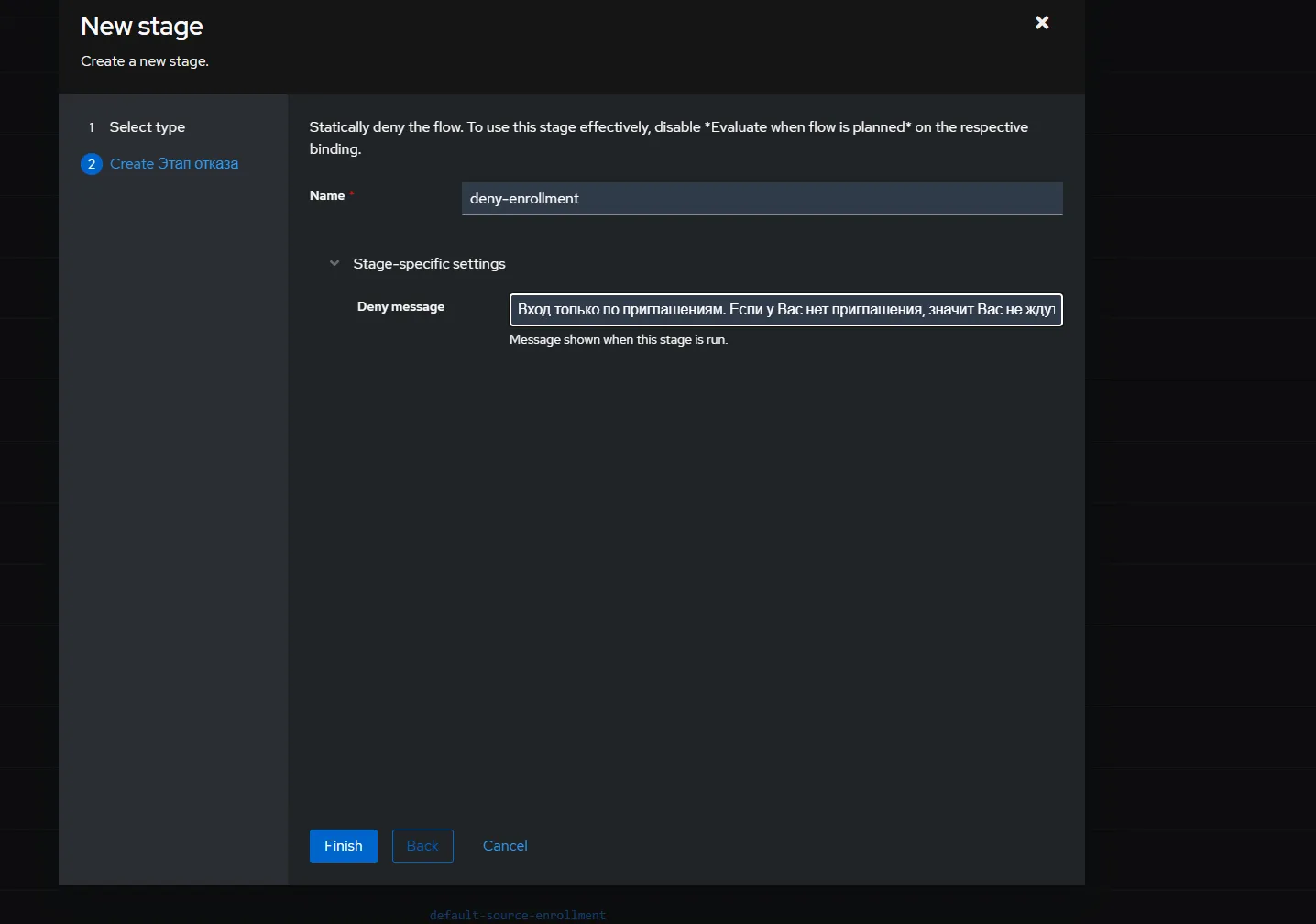Collapse the Stage-specific settings chevron
The image size is (1316, 924).
334,264
